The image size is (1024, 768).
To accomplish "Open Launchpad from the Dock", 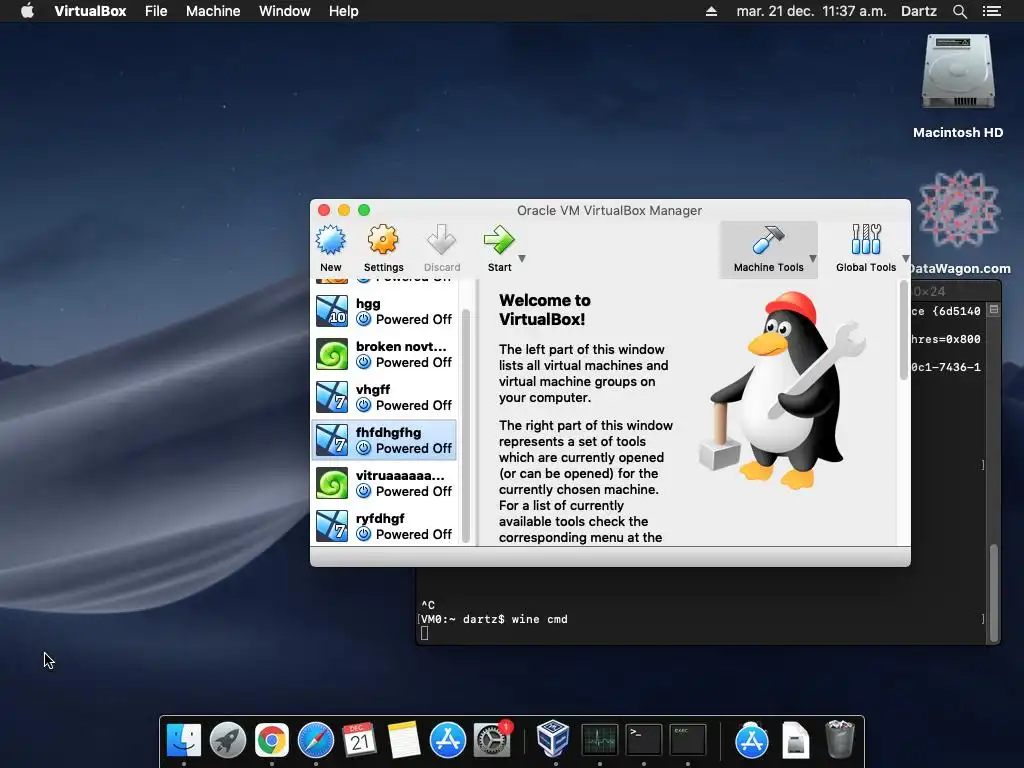I will [x=228, y=741].
